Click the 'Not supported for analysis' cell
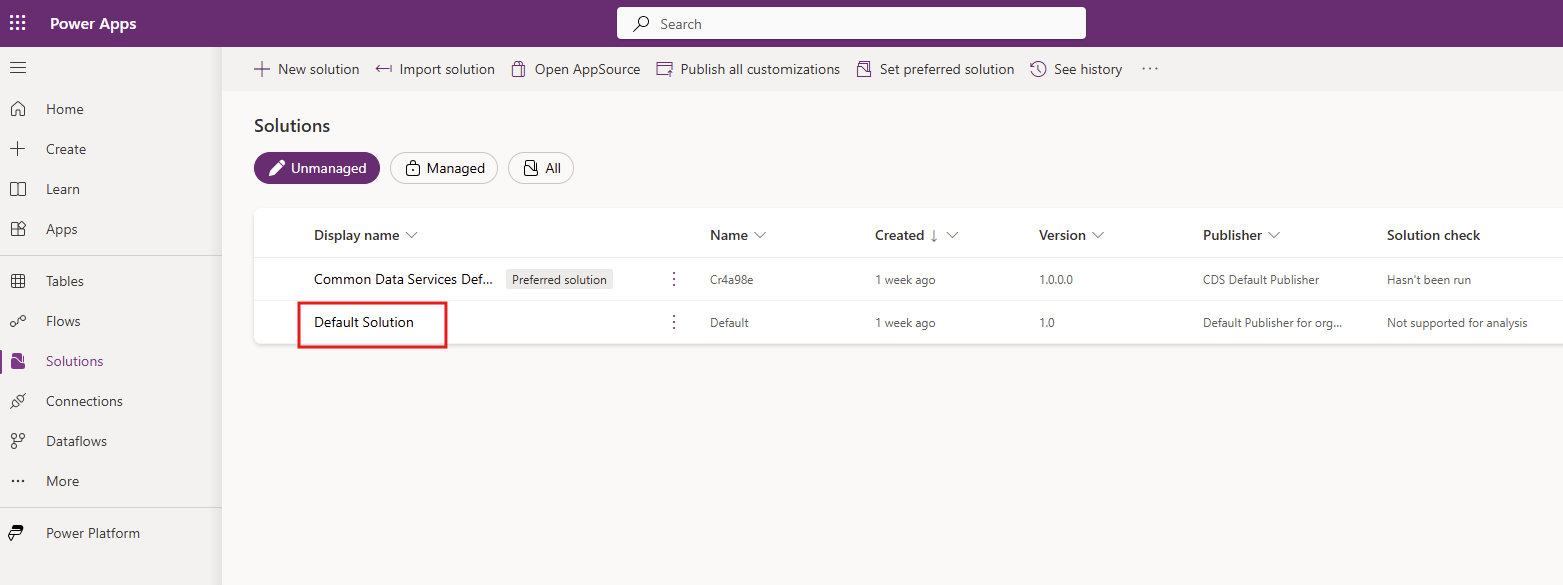The height and width of the screenshot is (585, 1563). click(x=1457, y=323)
